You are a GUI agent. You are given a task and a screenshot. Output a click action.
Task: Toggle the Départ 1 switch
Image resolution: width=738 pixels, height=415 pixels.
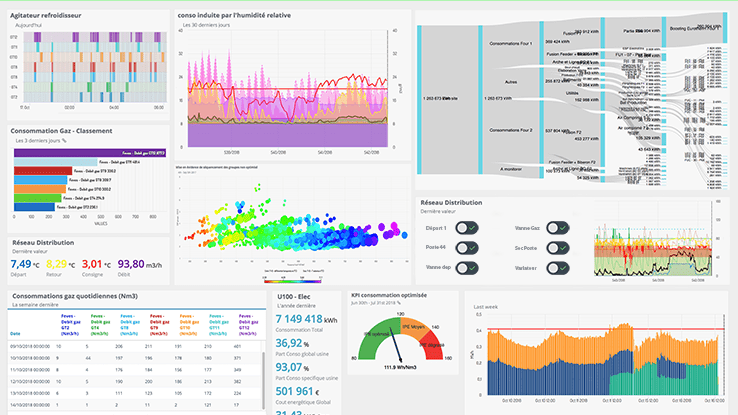(466, 228)
